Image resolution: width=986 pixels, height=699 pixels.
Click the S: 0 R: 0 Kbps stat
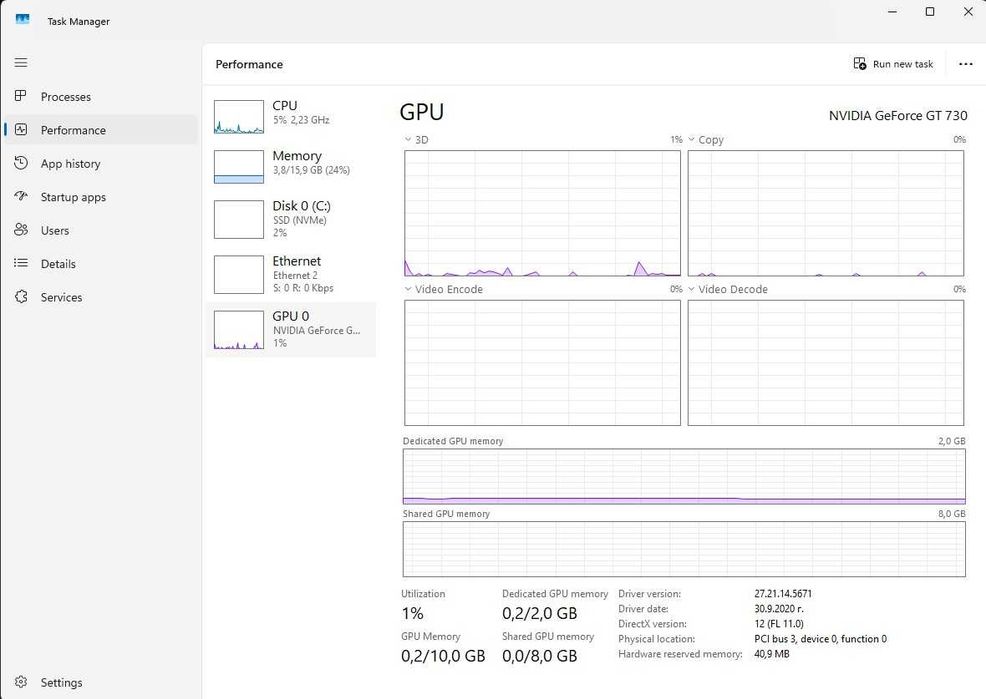point(303,288)
